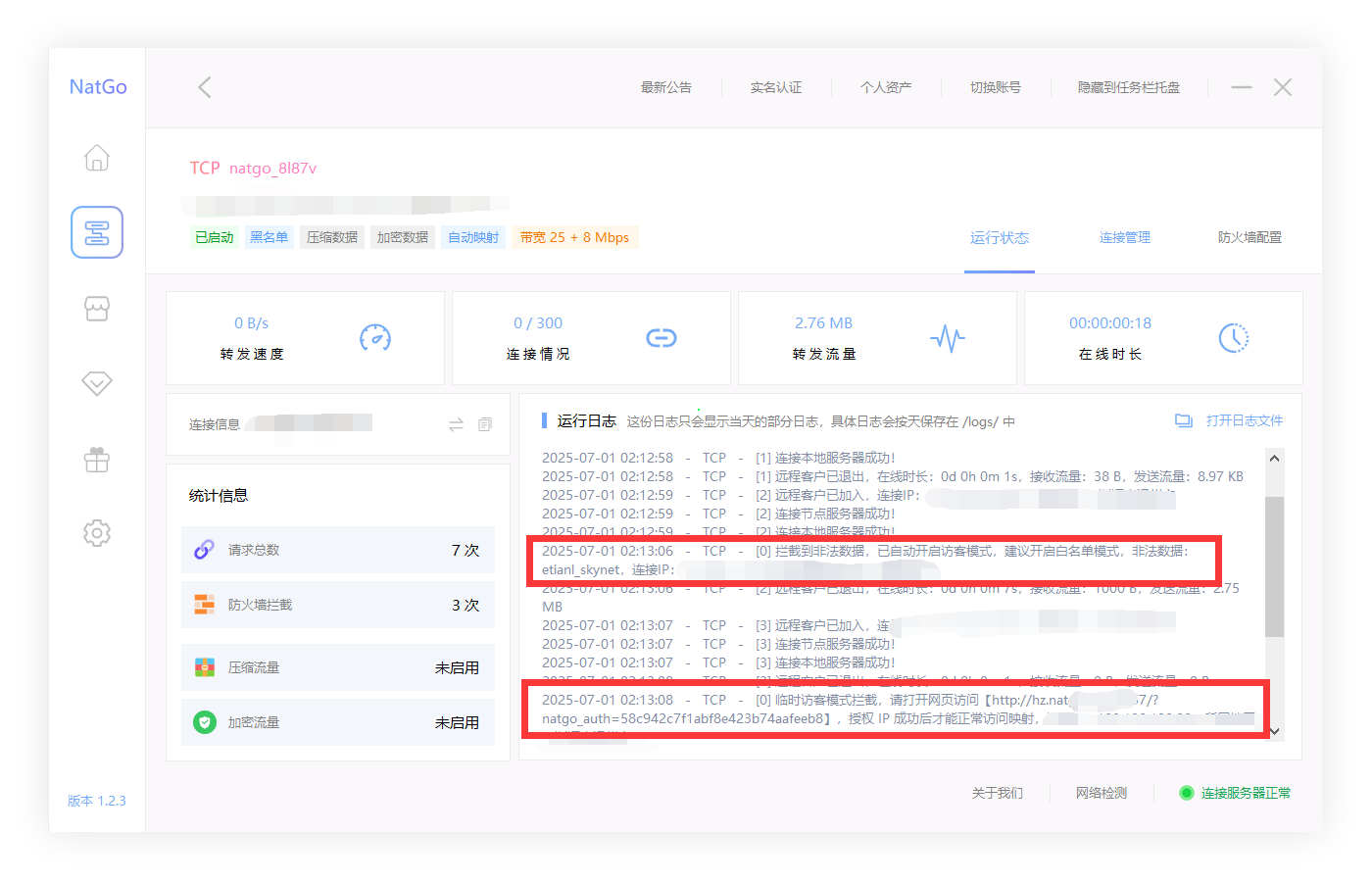The image size is (1372, 882).
Task: Open the home page sidebar icon
Action: point(97,158)
